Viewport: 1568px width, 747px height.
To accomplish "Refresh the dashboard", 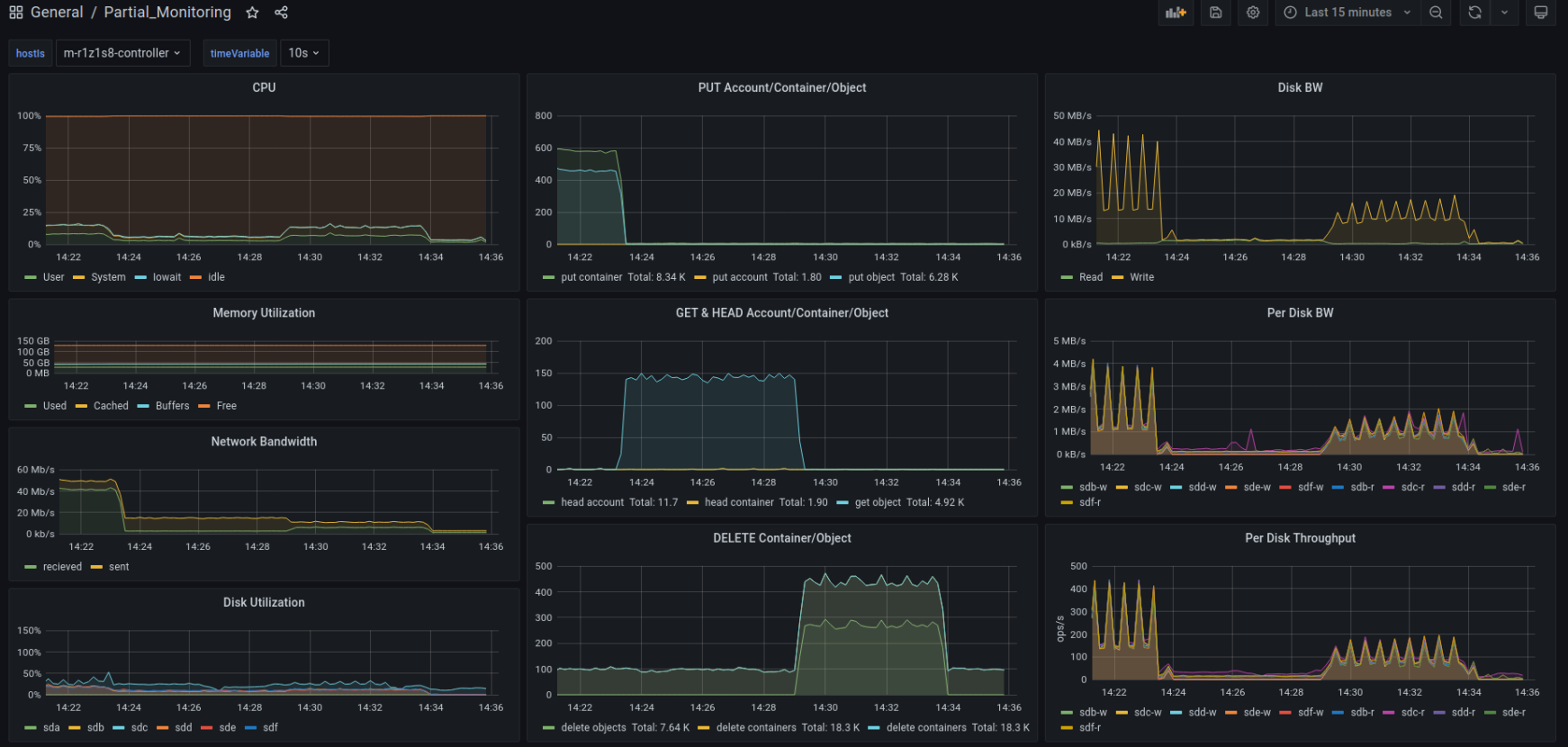I will (1474, 13).
